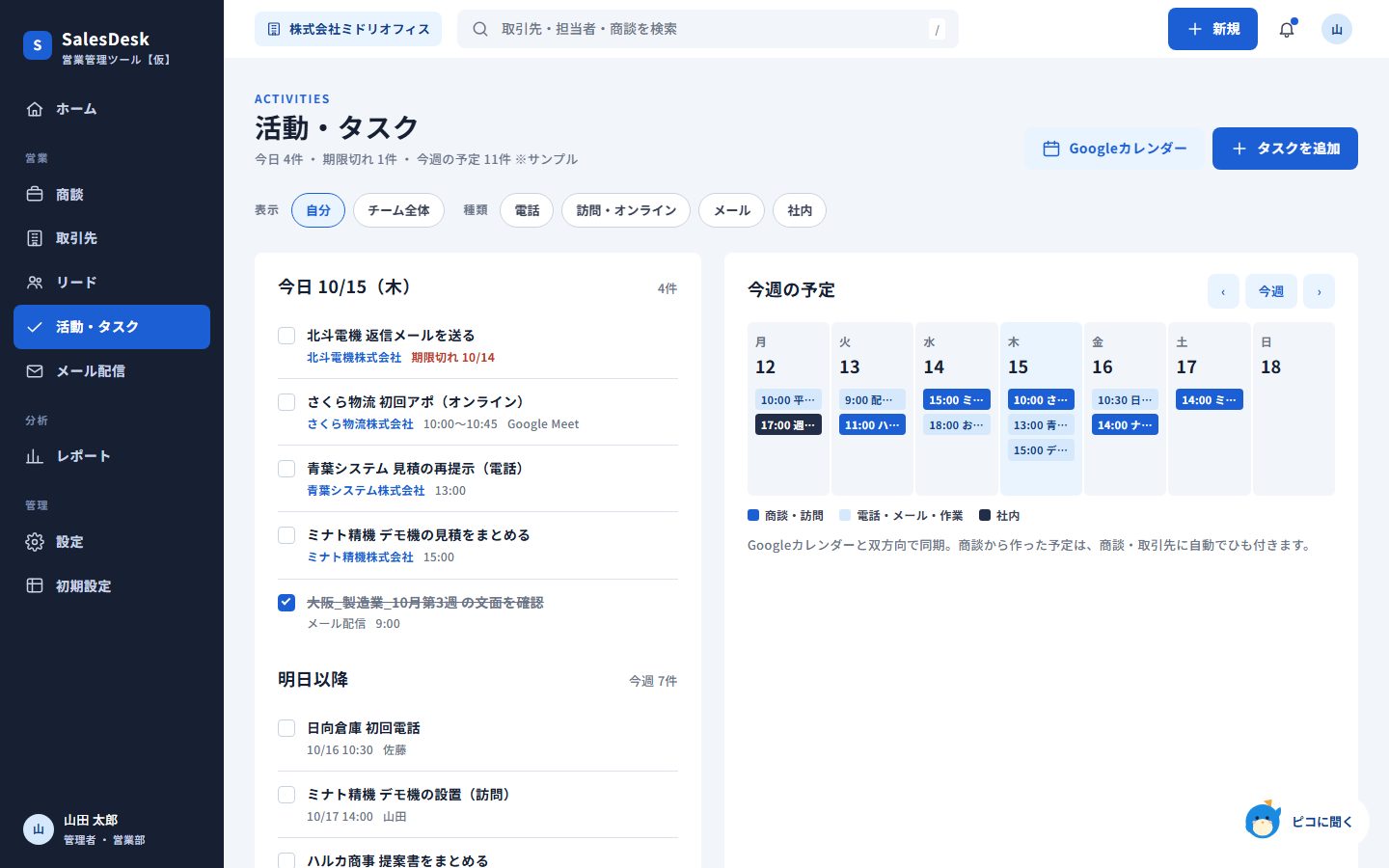Click the タスクを追加 button
1389x868 pixels.
tap(1285, 149)
